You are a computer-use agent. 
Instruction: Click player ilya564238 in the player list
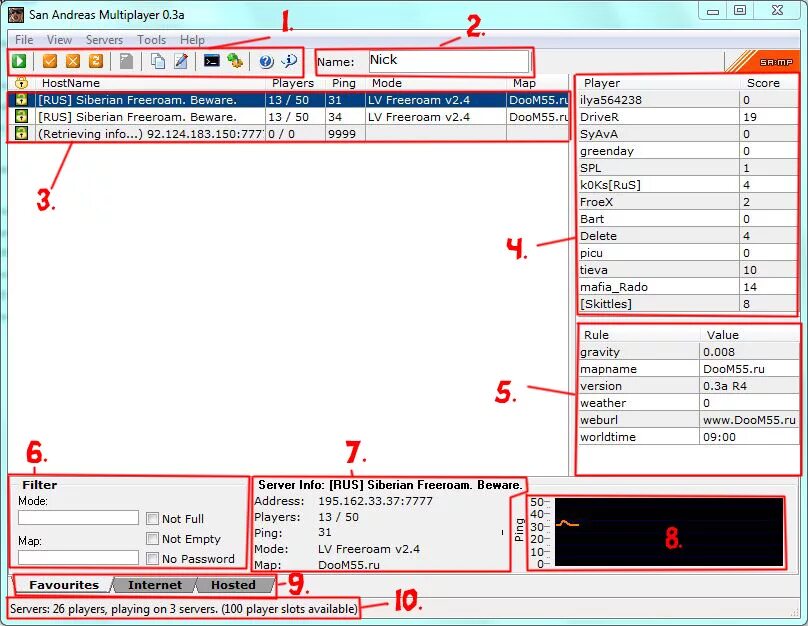coord(688,100)
